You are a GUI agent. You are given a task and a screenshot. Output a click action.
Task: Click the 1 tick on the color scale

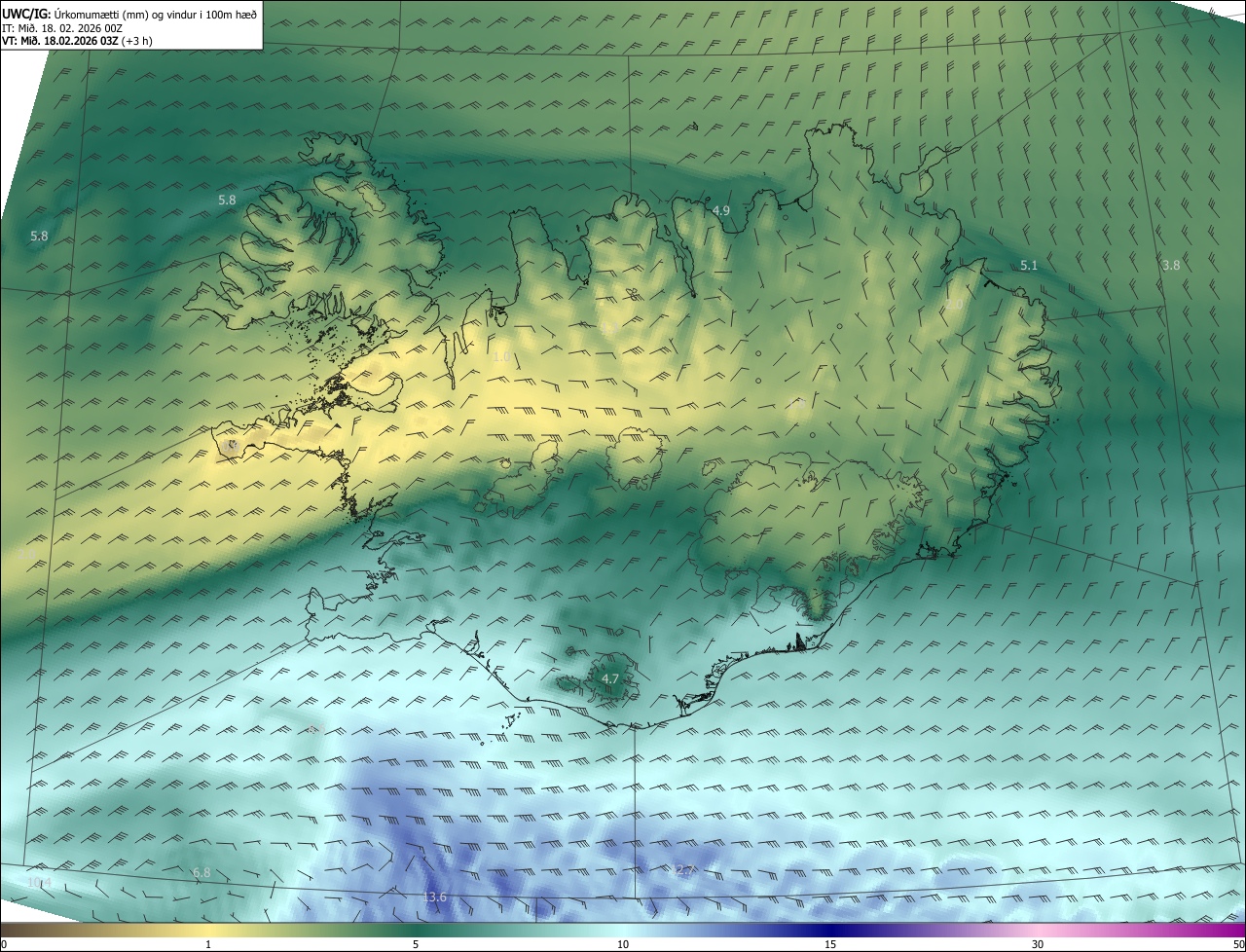[208, 944]
